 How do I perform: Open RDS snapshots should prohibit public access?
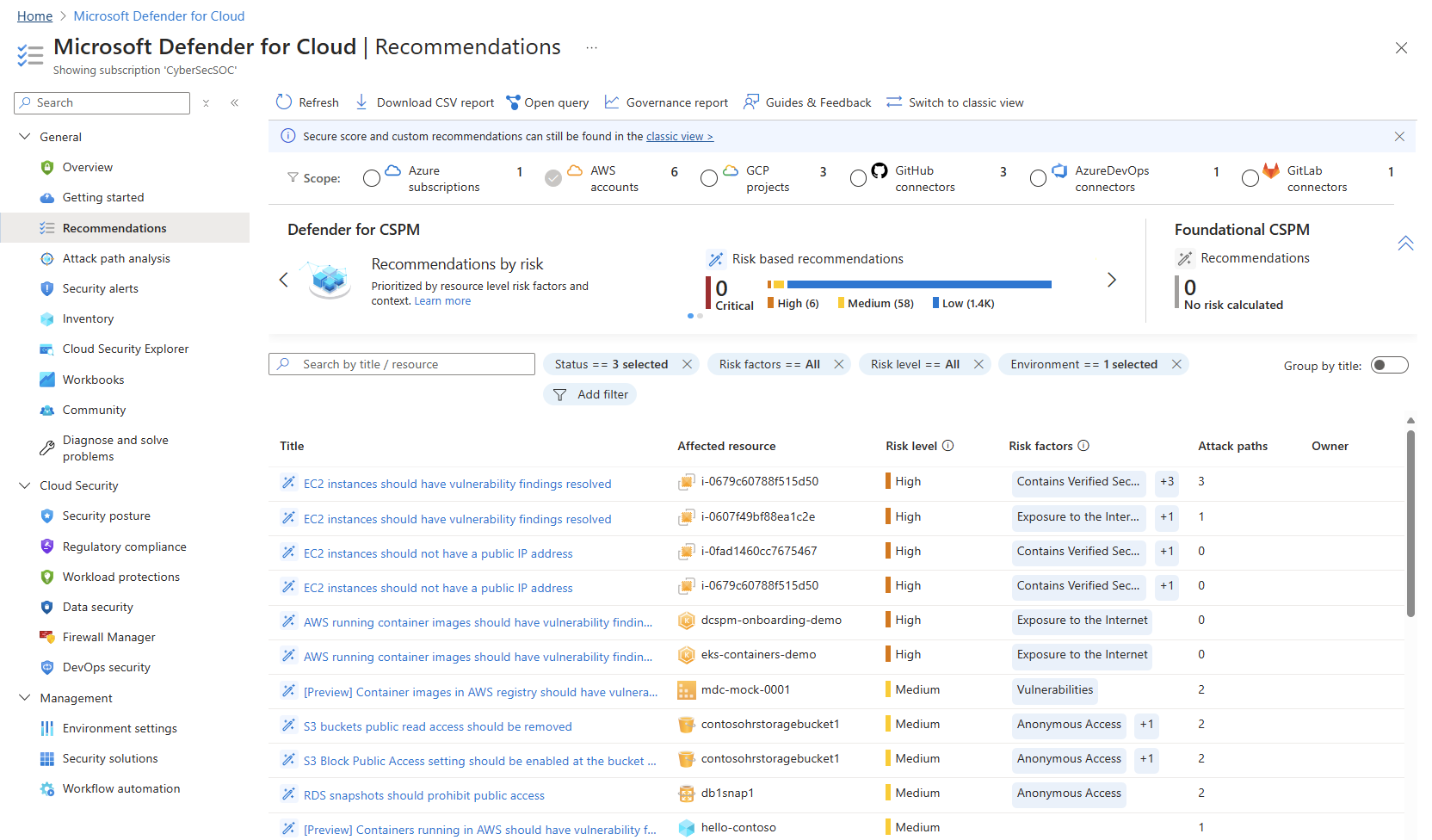click(x=423, y=795)
